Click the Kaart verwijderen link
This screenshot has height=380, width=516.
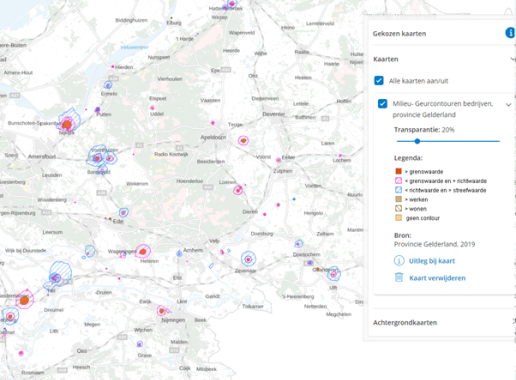point(437,278)
